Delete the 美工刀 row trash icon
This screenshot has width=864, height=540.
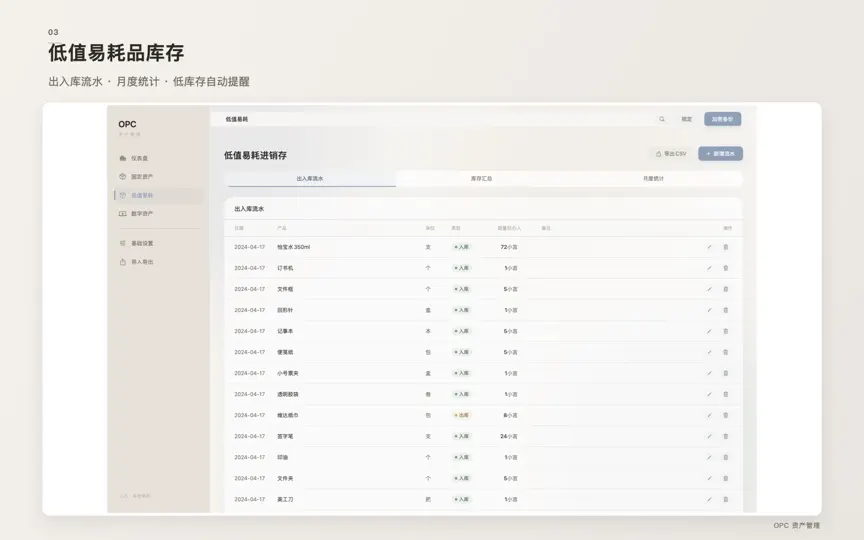(726, 499)
